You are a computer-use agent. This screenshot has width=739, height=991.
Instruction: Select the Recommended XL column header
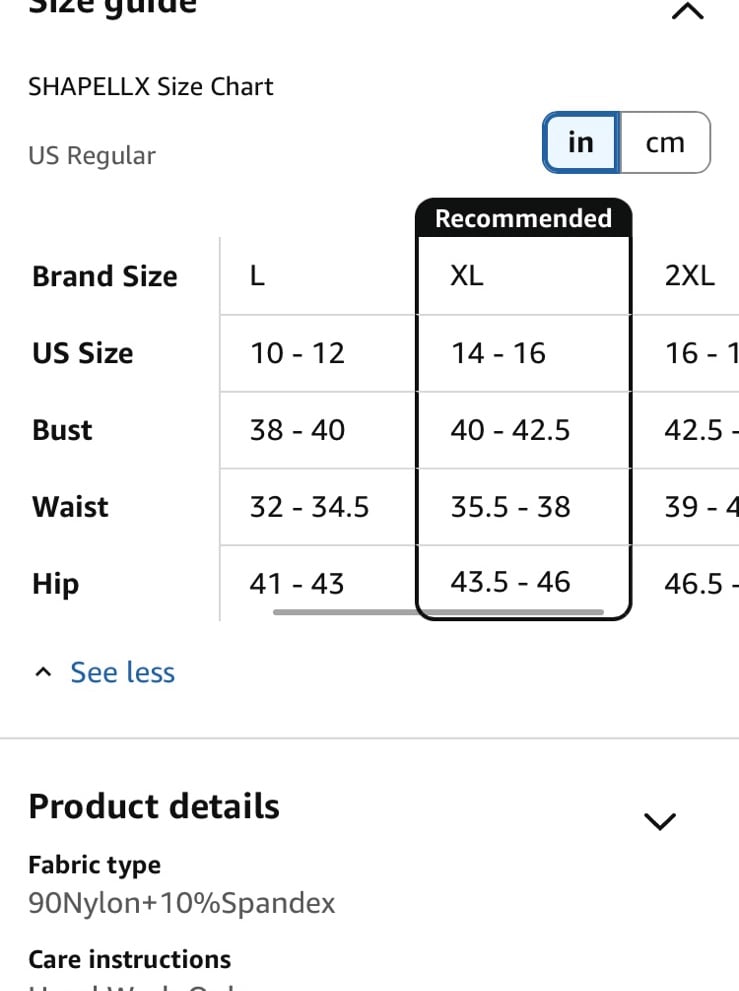(x=523, y=218)
